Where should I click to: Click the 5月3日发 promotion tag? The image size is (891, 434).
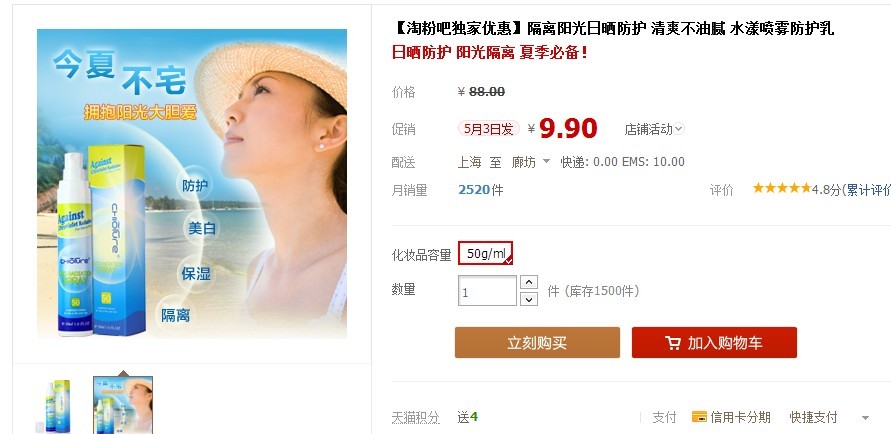(489, 129)
